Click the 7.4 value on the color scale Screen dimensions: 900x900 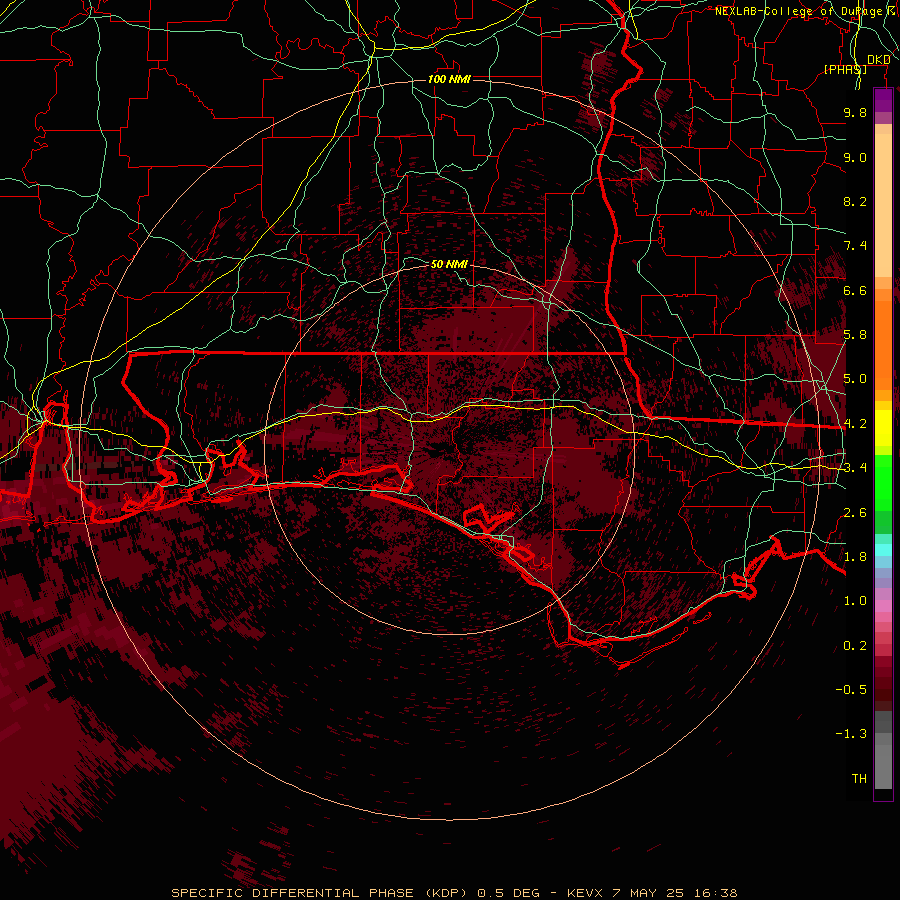tap(855, 246)
